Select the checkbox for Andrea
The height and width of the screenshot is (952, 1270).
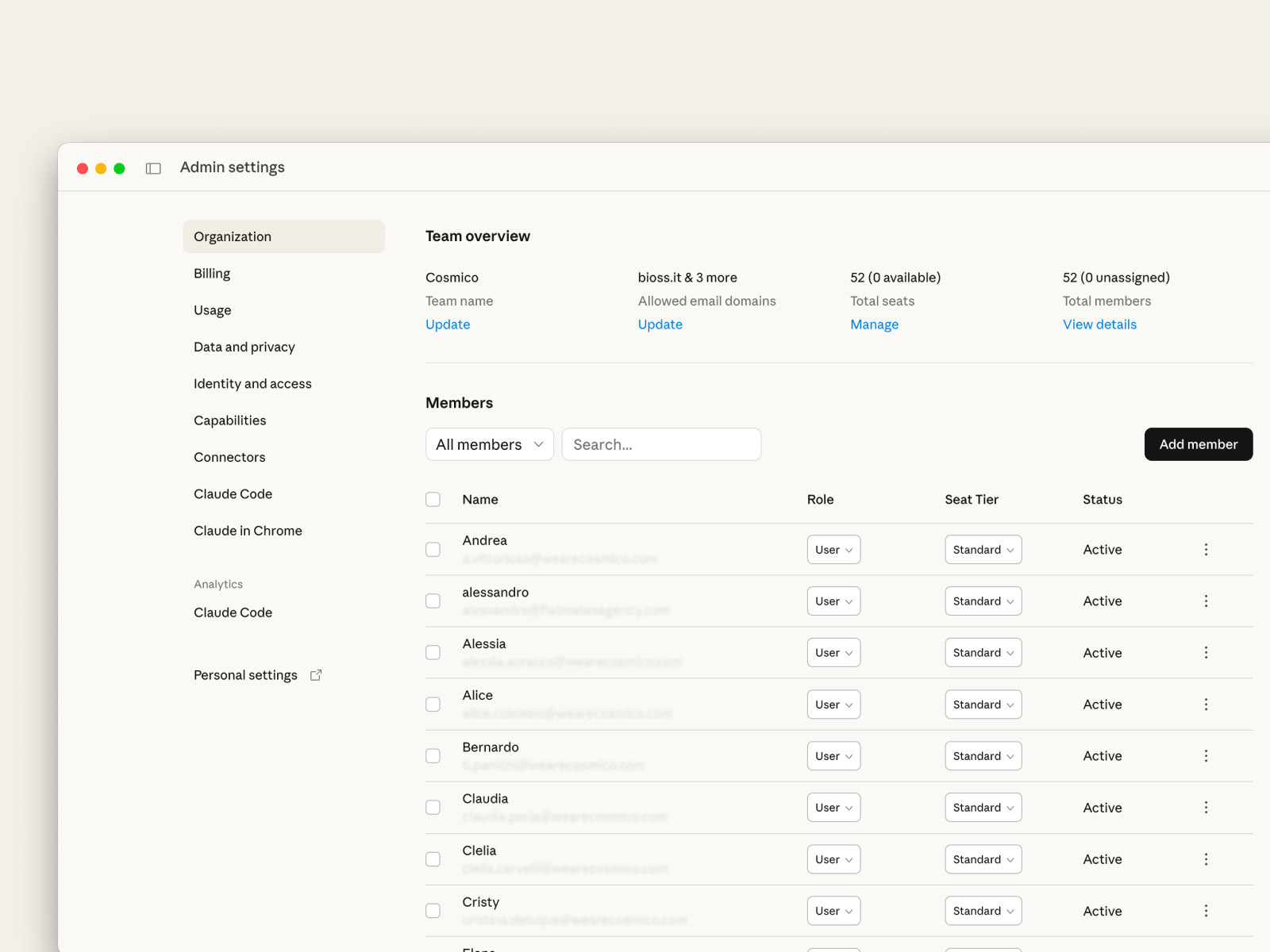[x=433, y=550]
